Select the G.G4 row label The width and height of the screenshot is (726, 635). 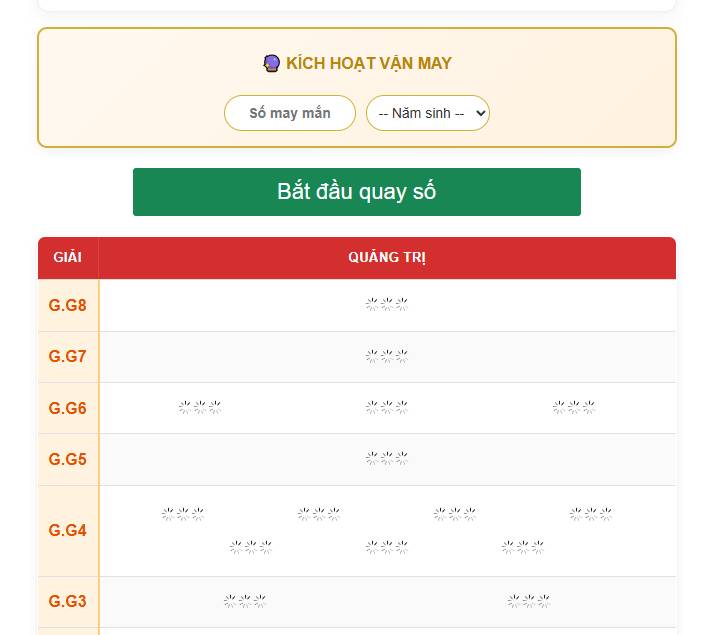(68, 530)
